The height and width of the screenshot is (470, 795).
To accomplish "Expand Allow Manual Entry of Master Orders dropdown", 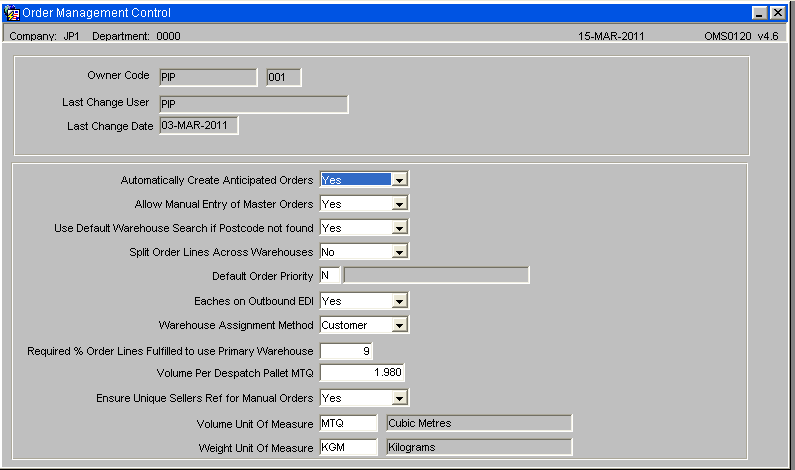I will click(400, 204).
